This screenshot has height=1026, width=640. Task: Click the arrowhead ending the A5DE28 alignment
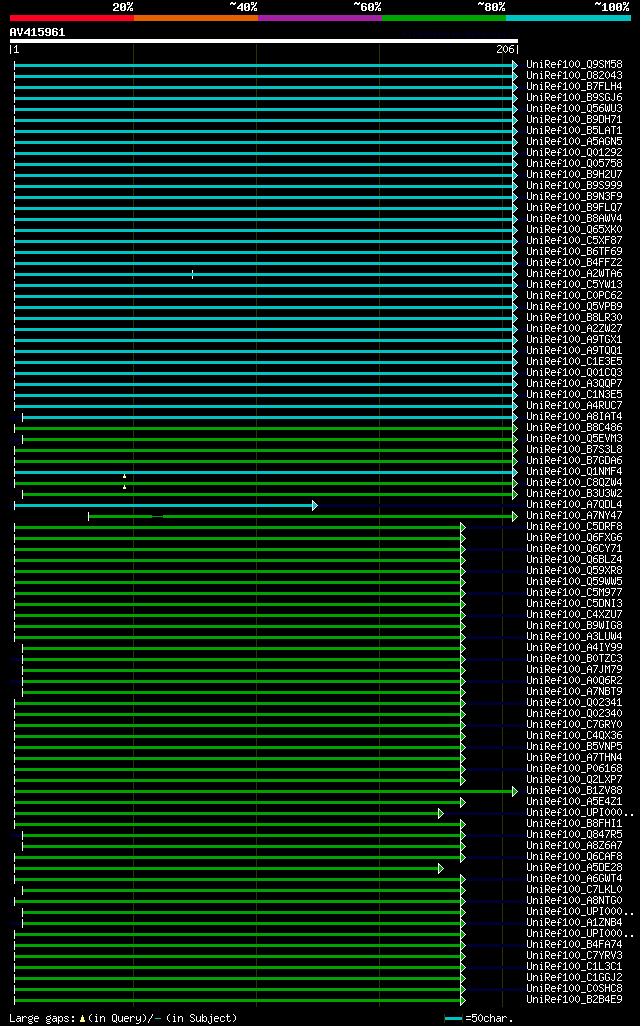coord(441,869)
